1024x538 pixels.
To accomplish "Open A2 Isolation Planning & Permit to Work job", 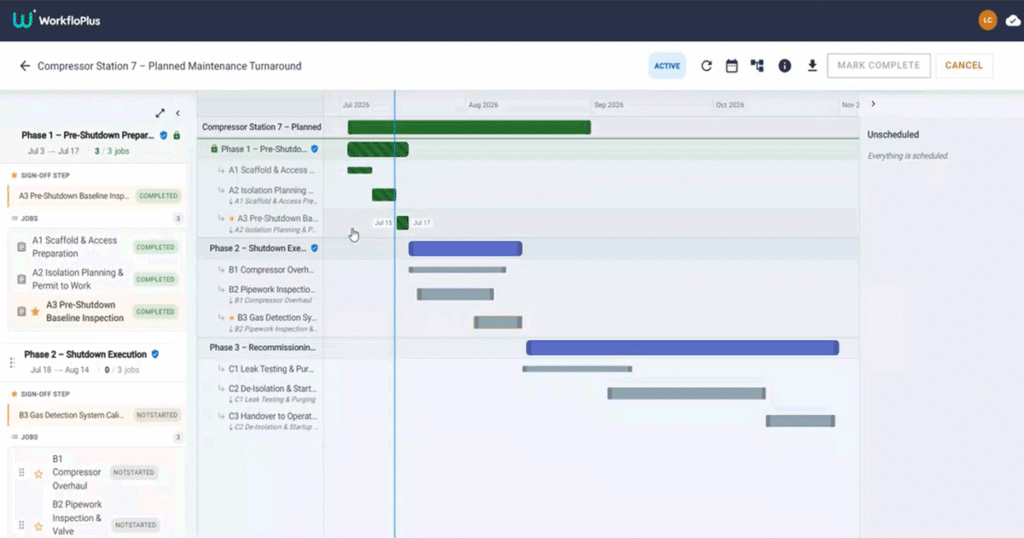I will point(96,279).
